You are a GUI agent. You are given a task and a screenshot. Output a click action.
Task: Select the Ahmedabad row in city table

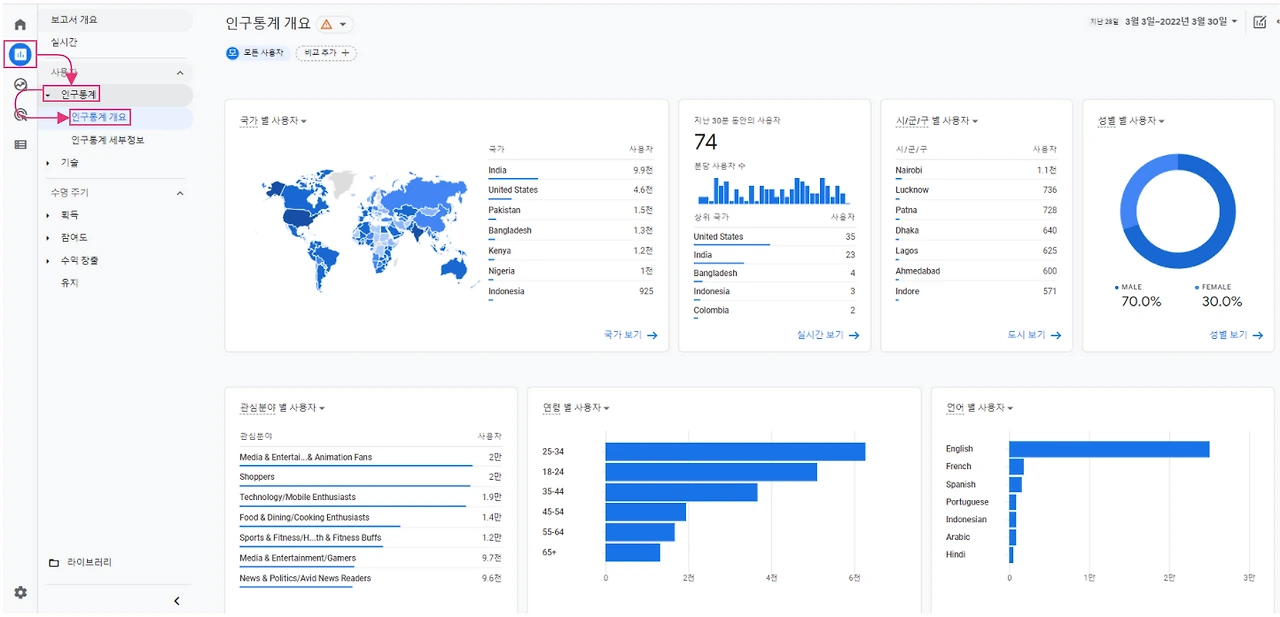pos(976,271)
